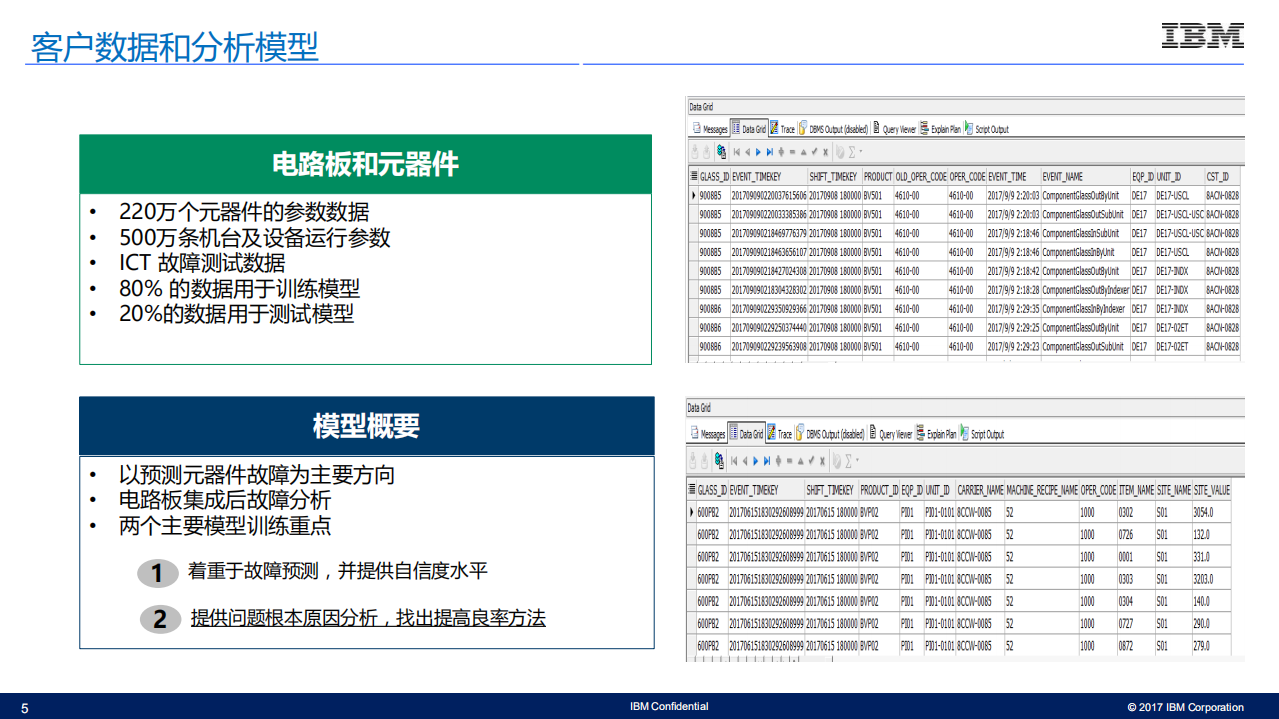Image resolution: width=1279 pixels, height=719 pixels.
Task: Select the Data Grid tab icon
Action: click(735, 129)
